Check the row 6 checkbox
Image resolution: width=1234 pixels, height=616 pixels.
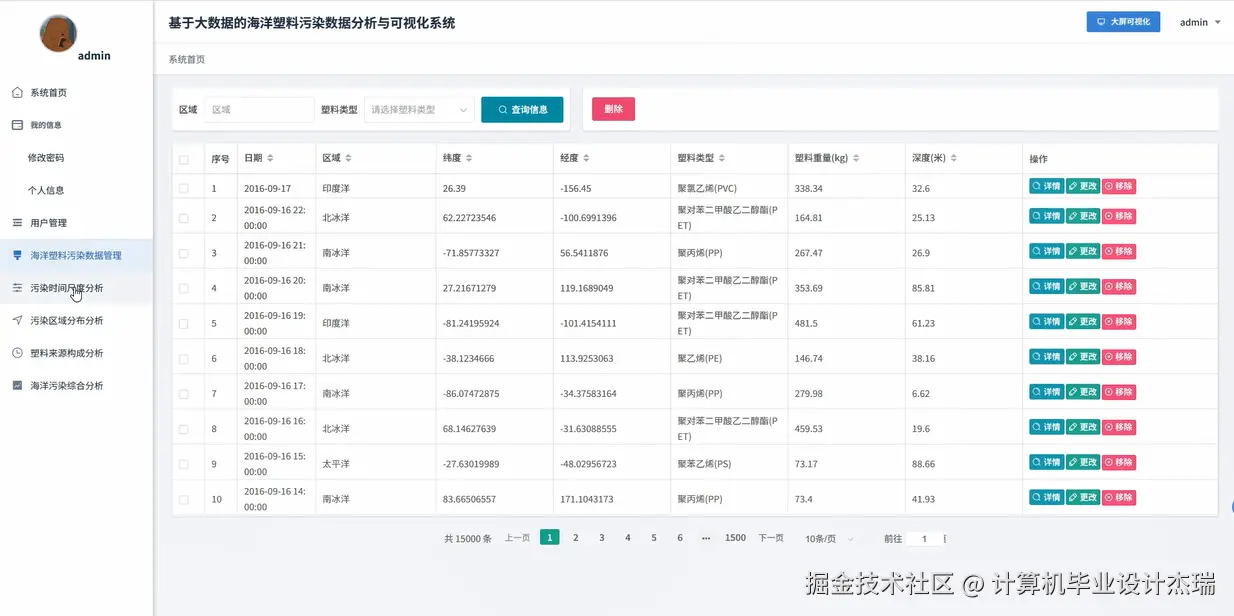coord(183,359)
